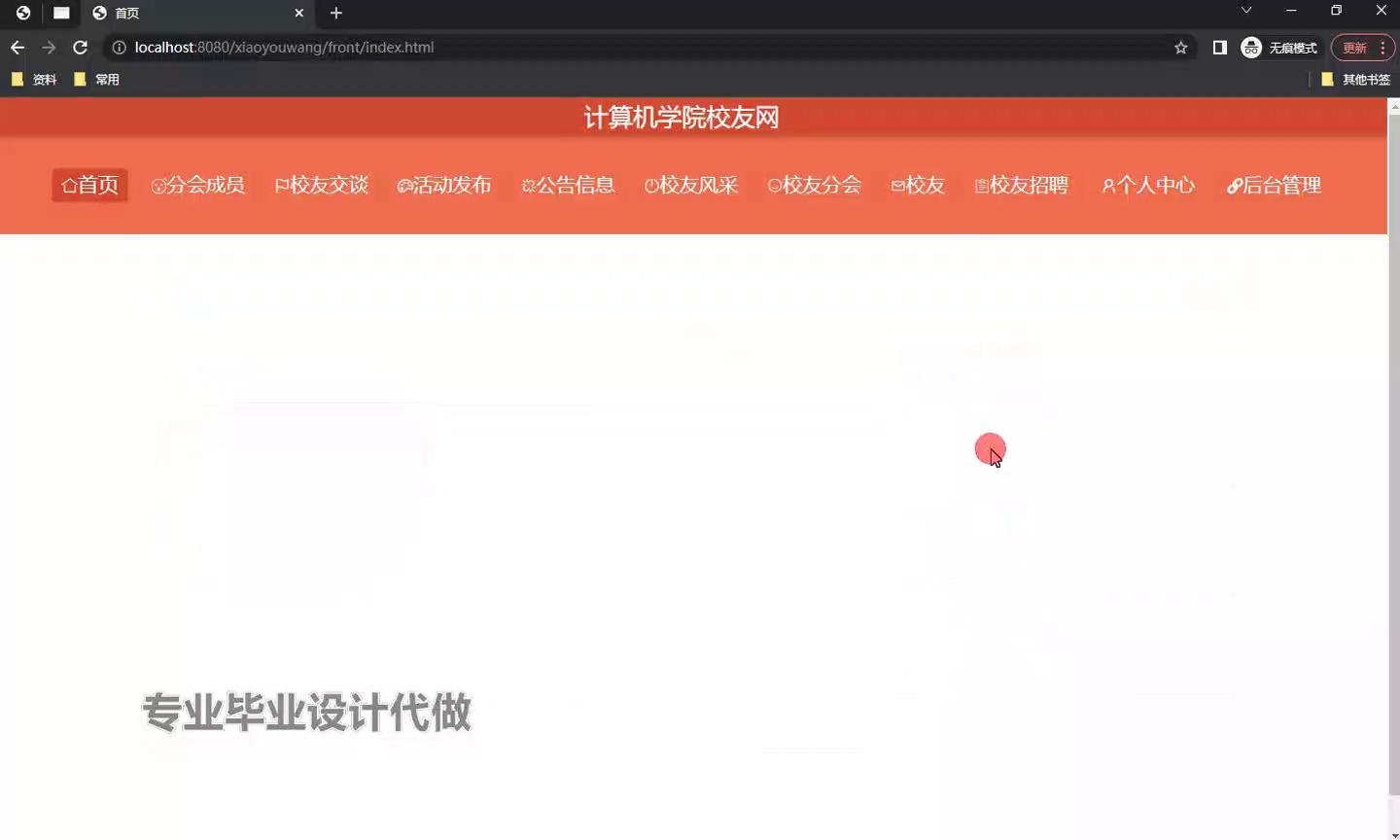Click the 更新 browser update button
The width and height of the screenshot is (1400, 840).
tap(1354, 48)
